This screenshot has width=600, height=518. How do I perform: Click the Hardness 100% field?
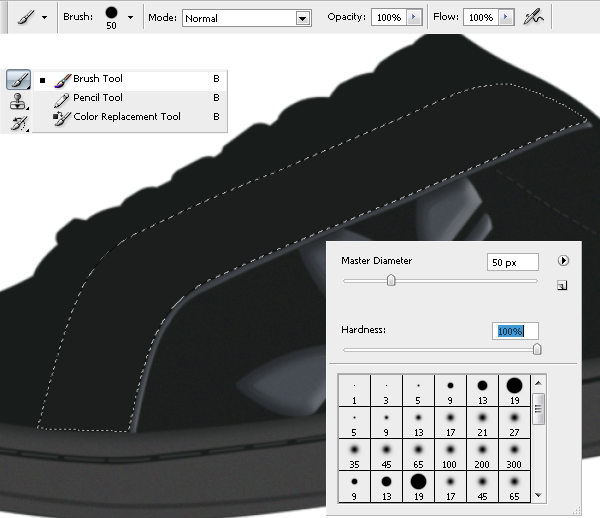pyautogui.click(x=515, y=331)
